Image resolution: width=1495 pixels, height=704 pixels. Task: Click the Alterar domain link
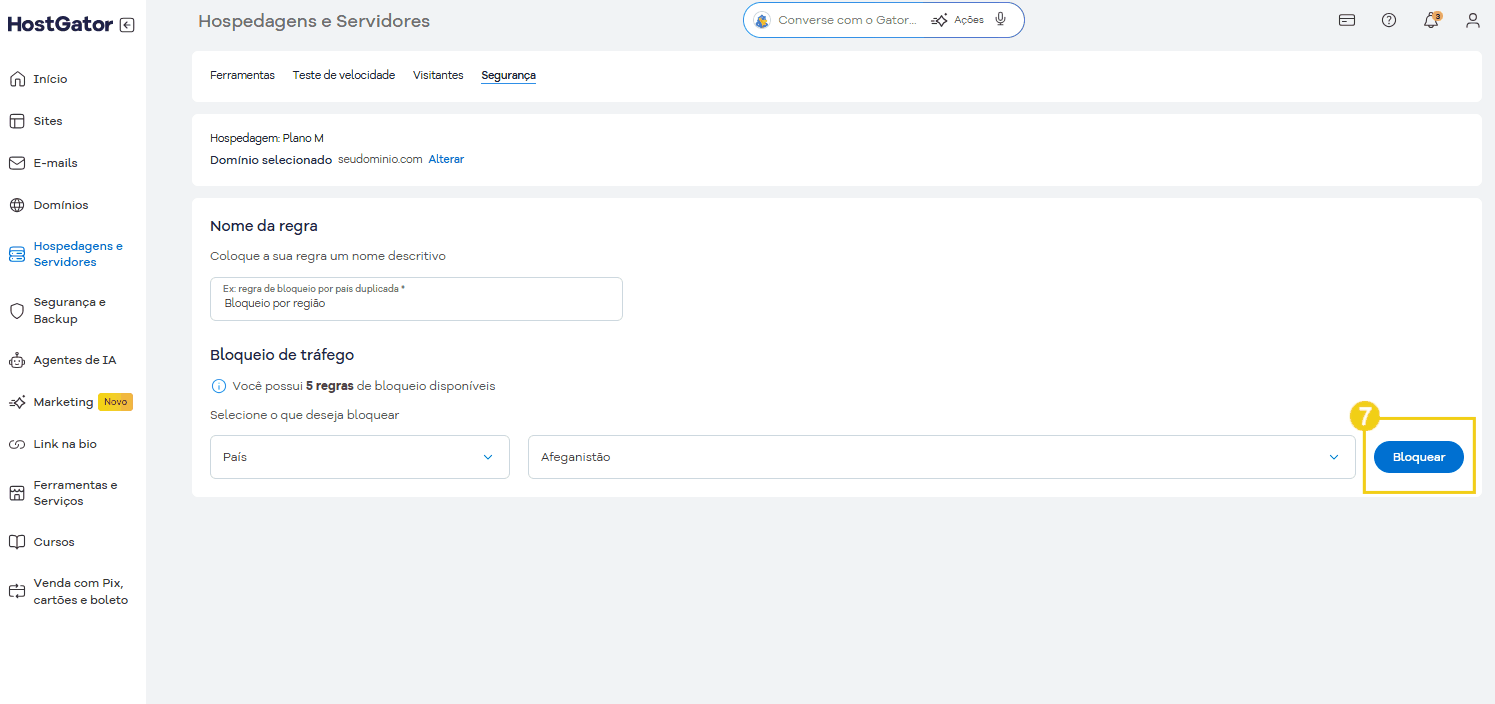pyautogui.click(x=446, y=158)
